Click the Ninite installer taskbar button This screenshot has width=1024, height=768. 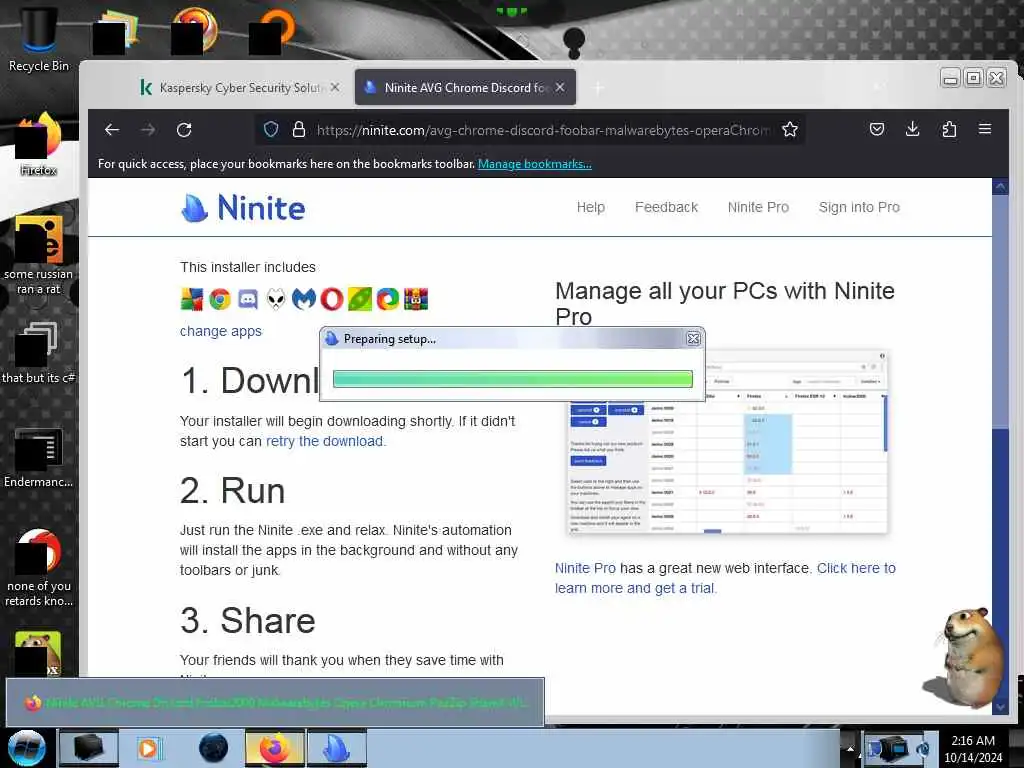[x=337, y=748]
